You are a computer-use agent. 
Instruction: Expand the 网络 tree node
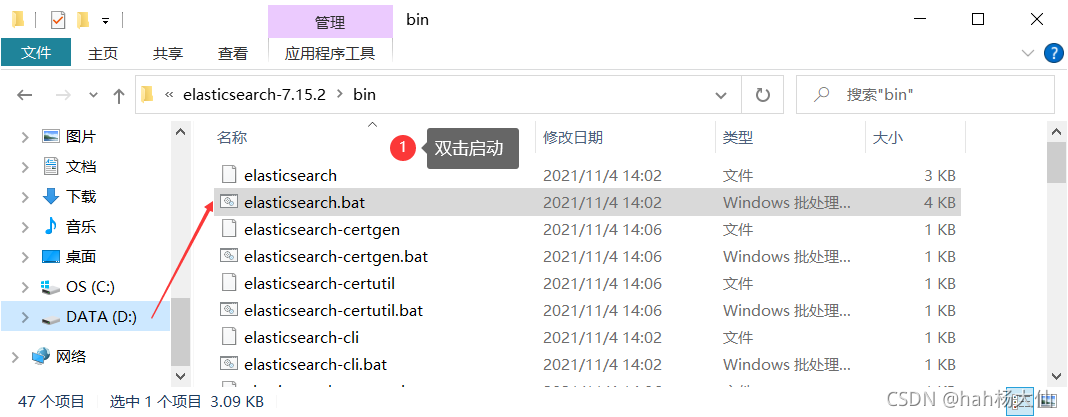15,356
